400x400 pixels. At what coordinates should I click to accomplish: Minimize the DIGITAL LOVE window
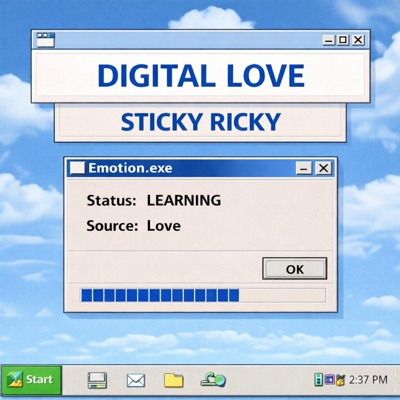(x=329, y=40)
